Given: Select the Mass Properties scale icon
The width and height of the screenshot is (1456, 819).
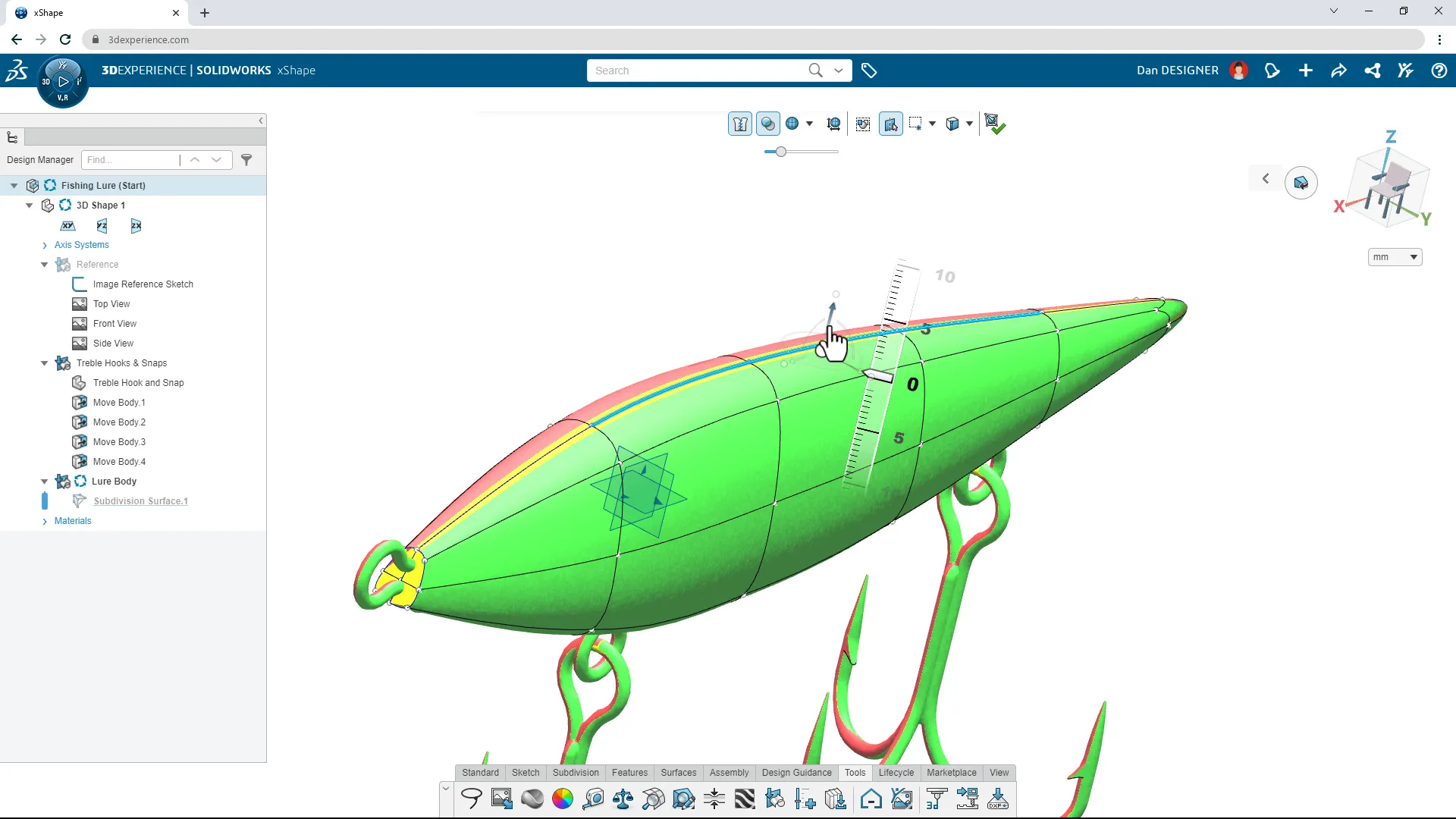Looking at the screenshot, I should (x=624, y=799).
